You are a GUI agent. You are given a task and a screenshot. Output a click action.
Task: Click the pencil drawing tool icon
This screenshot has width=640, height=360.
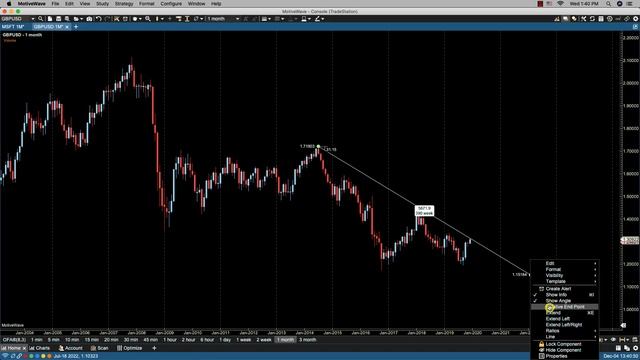click(317, 19)
